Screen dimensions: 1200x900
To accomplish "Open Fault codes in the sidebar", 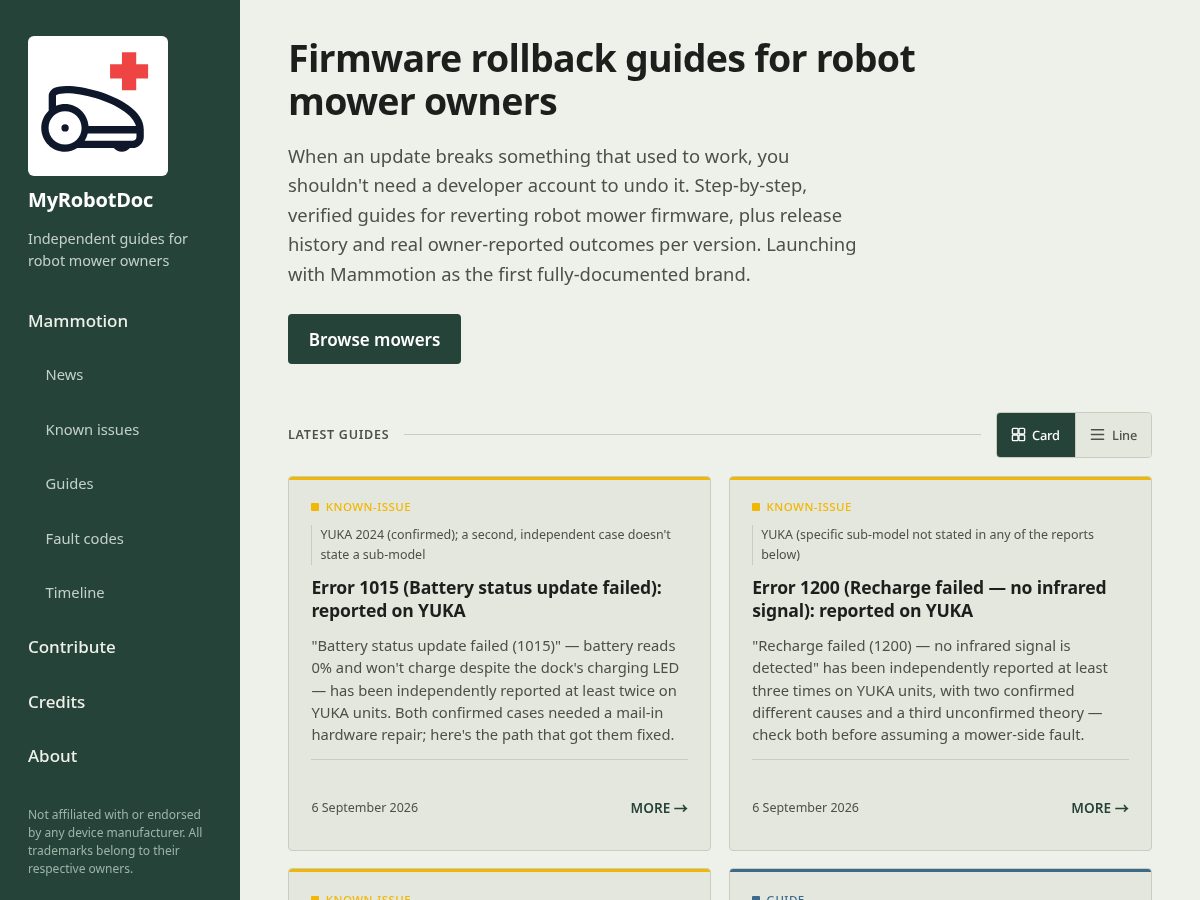I will (x=84, y=539).
